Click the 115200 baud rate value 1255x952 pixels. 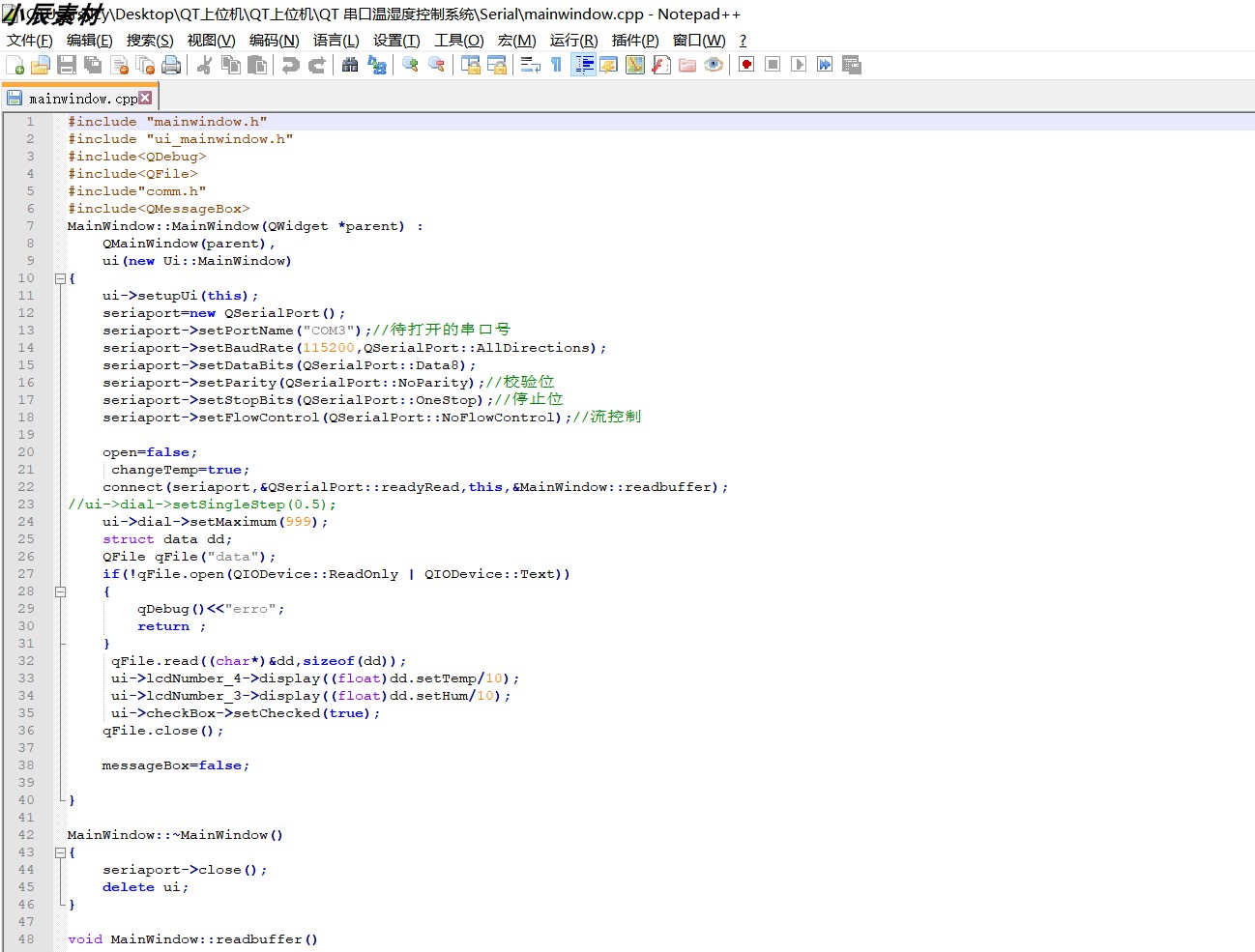pos(329,348)
